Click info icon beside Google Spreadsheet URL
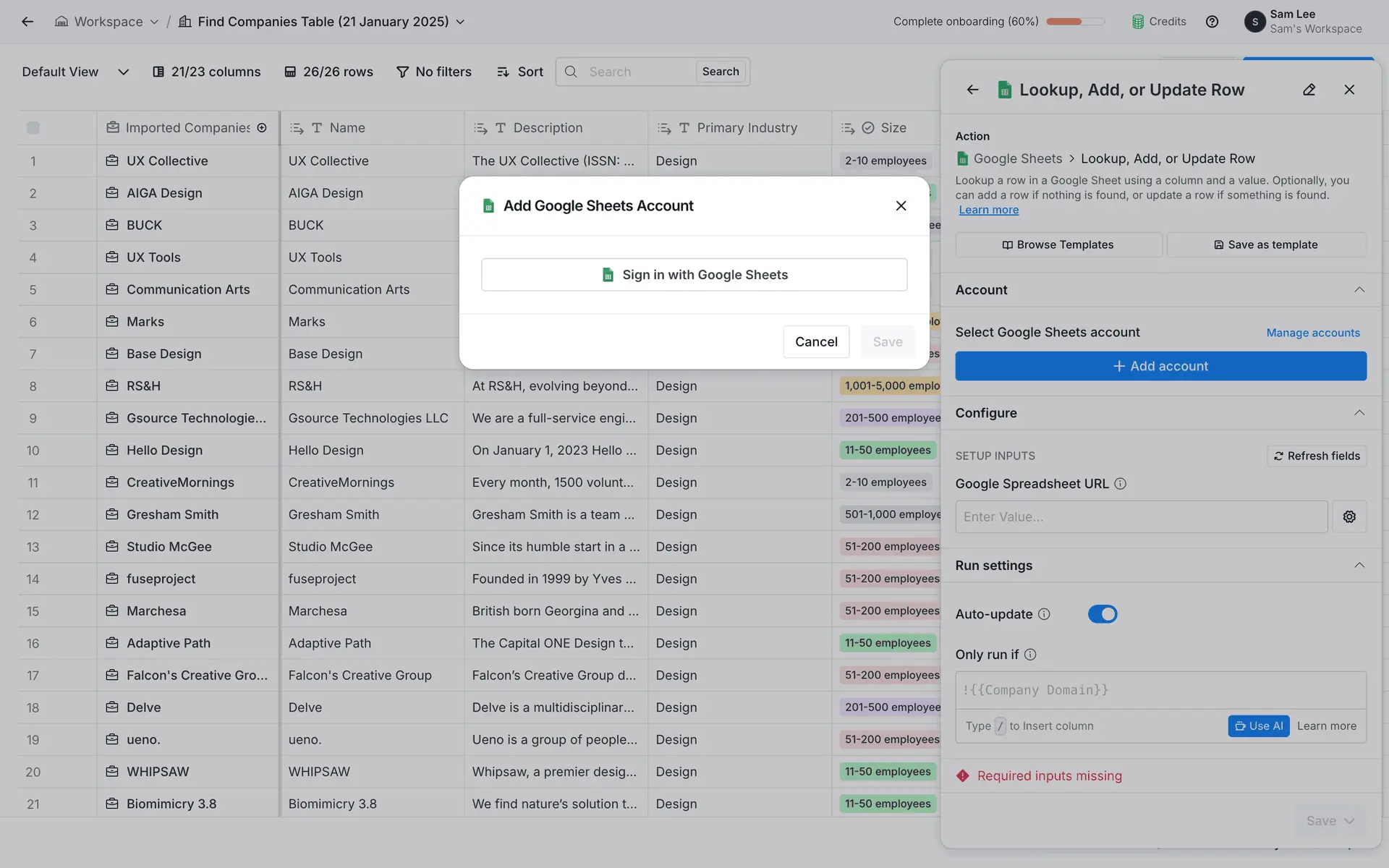 pos(1120,484)
